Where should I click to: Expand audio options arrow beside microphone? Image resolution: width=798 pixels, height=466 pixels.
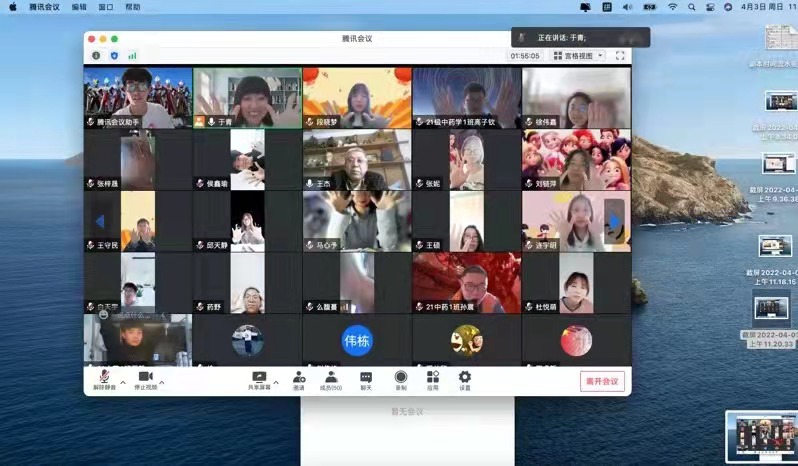(123, 383)
